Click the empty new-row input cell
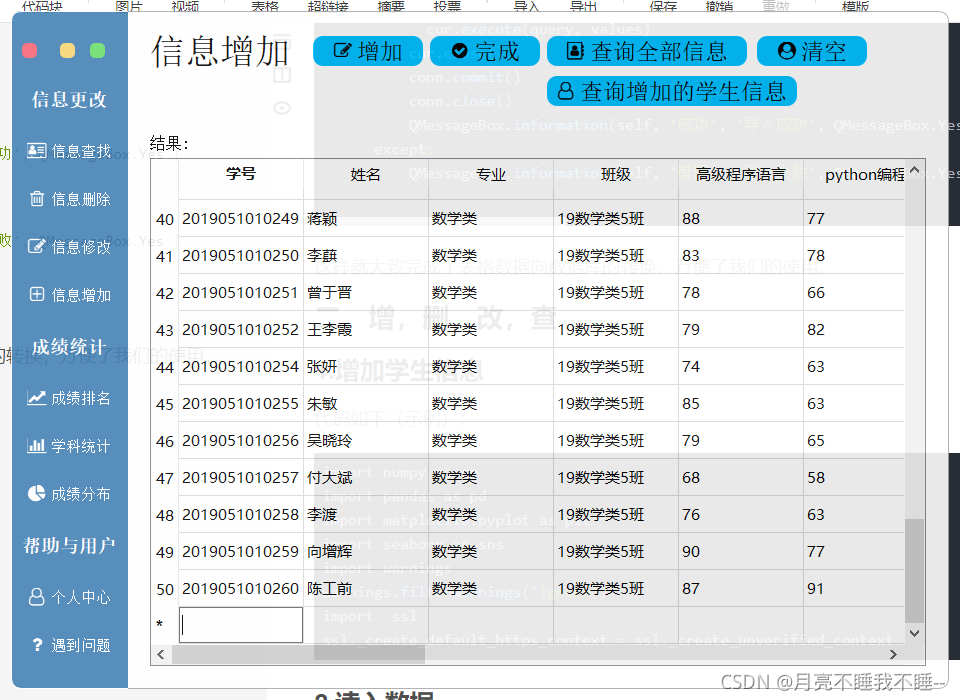Viewport: 960px width, 700px height. point(240,625)
